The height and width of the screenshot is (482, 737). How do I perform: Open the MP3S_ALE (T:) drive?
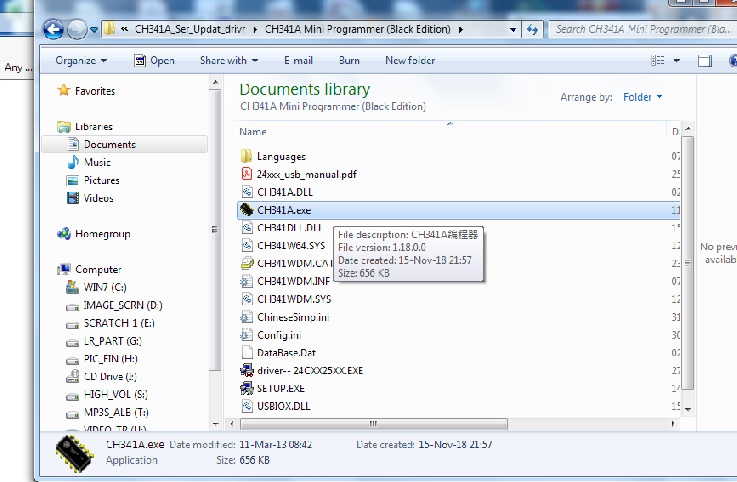107,412
